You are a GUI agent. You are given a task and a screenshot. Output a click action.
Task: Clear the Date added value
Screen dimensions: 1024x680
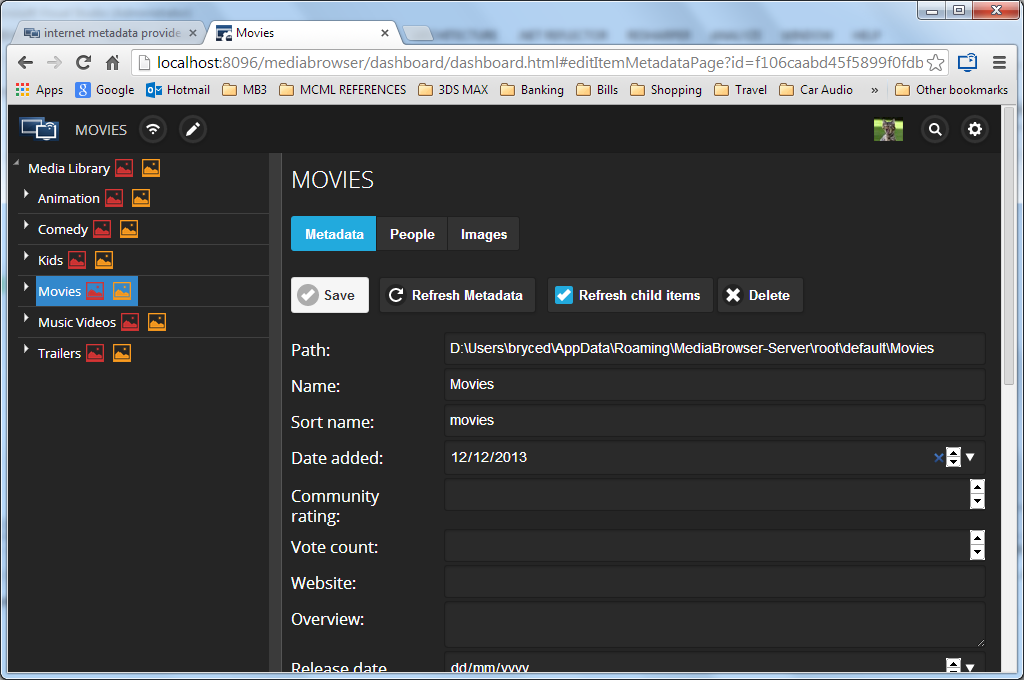pyautogui.click(x=938, y=457)
